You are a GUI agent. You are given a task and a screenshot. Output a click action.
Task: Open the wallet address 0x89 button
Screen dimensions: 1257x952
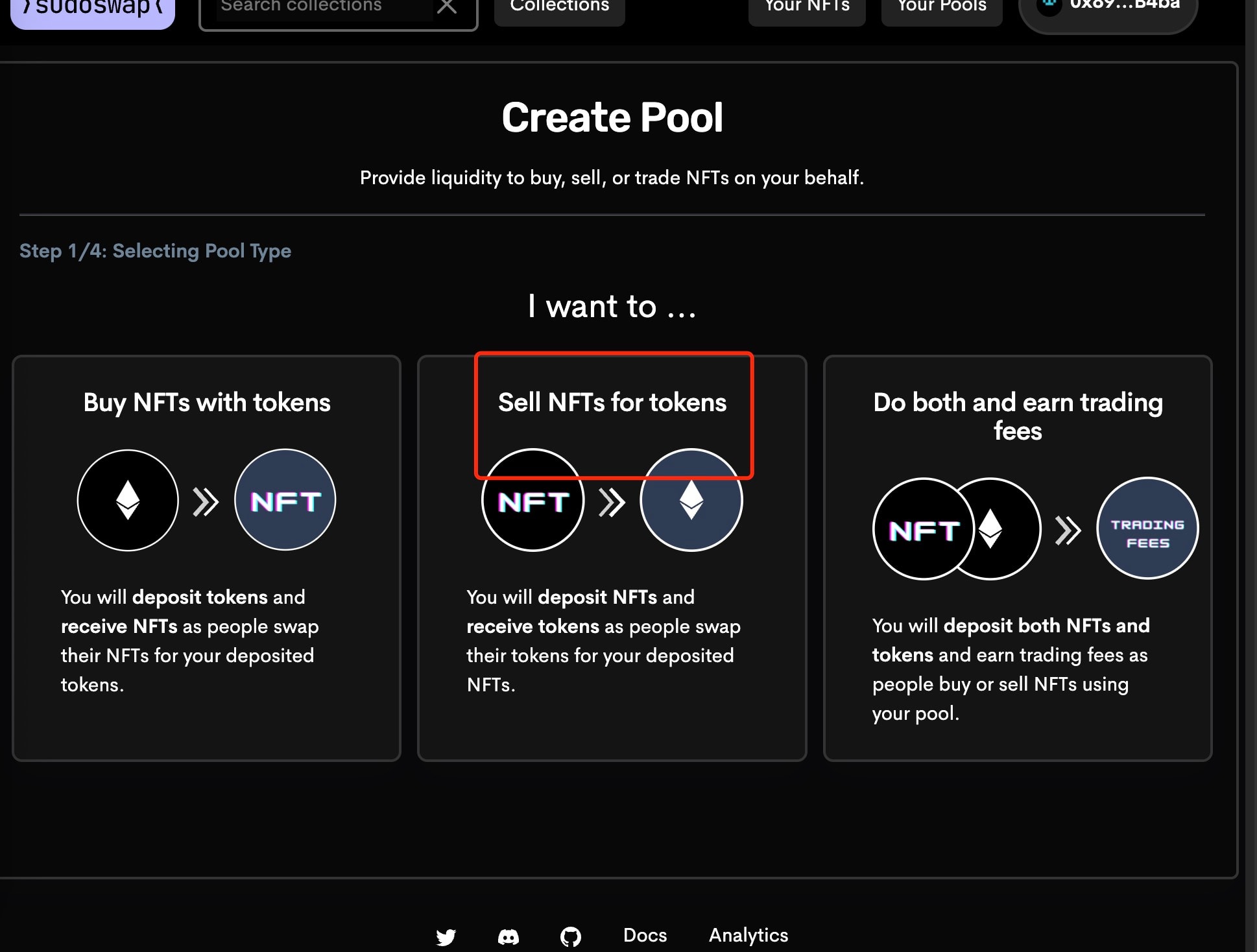point(1108,8)
